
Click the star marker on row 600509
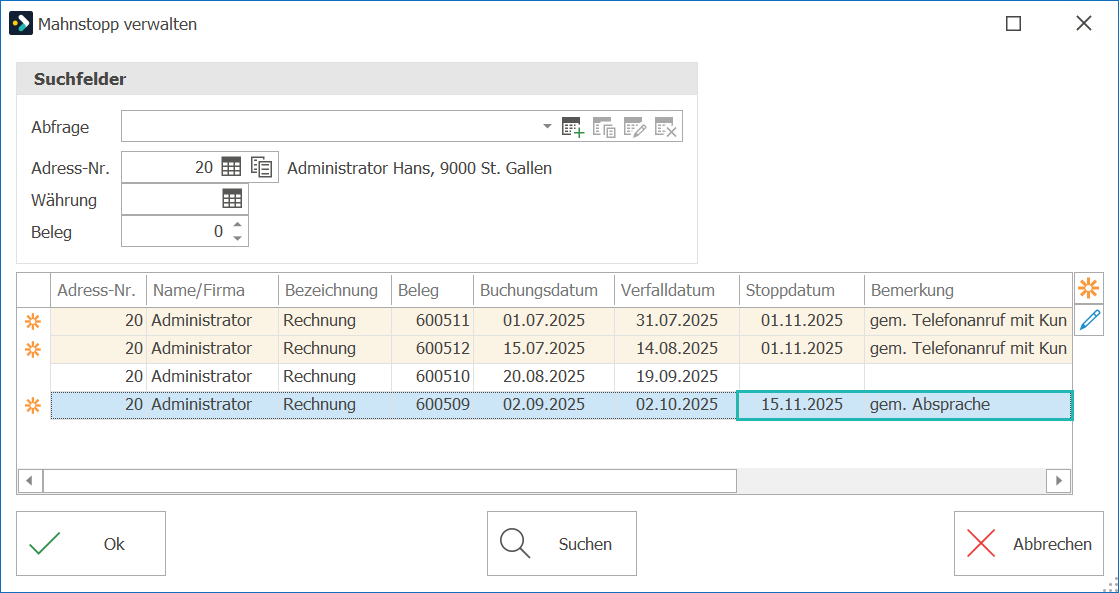(33, 406)
